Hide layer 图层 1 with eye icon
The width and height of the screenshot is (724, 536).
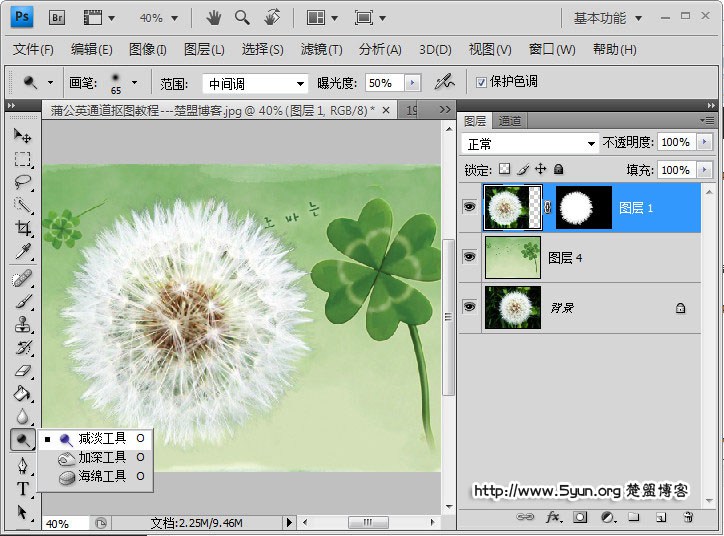[470, 207]
